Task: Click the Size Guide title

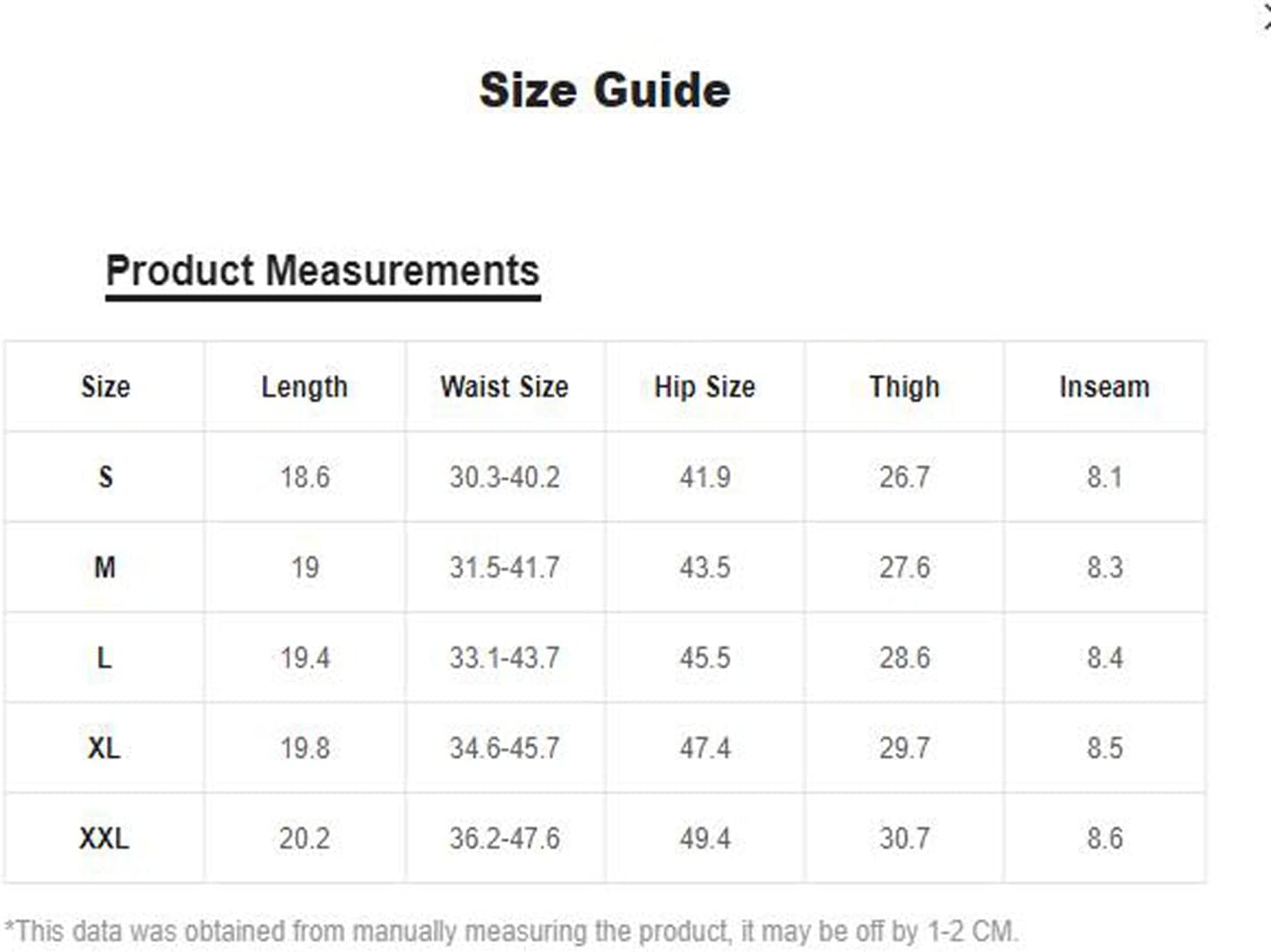Action: click(x=605, y=90)
